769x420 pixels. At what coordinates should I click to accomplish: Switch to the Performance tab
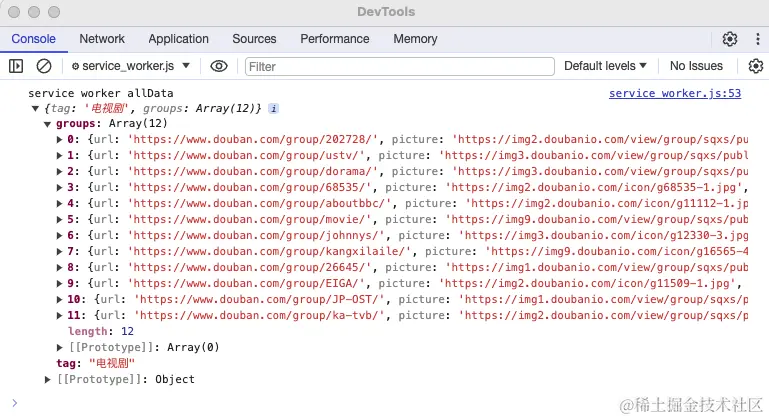tap(334, 39)
